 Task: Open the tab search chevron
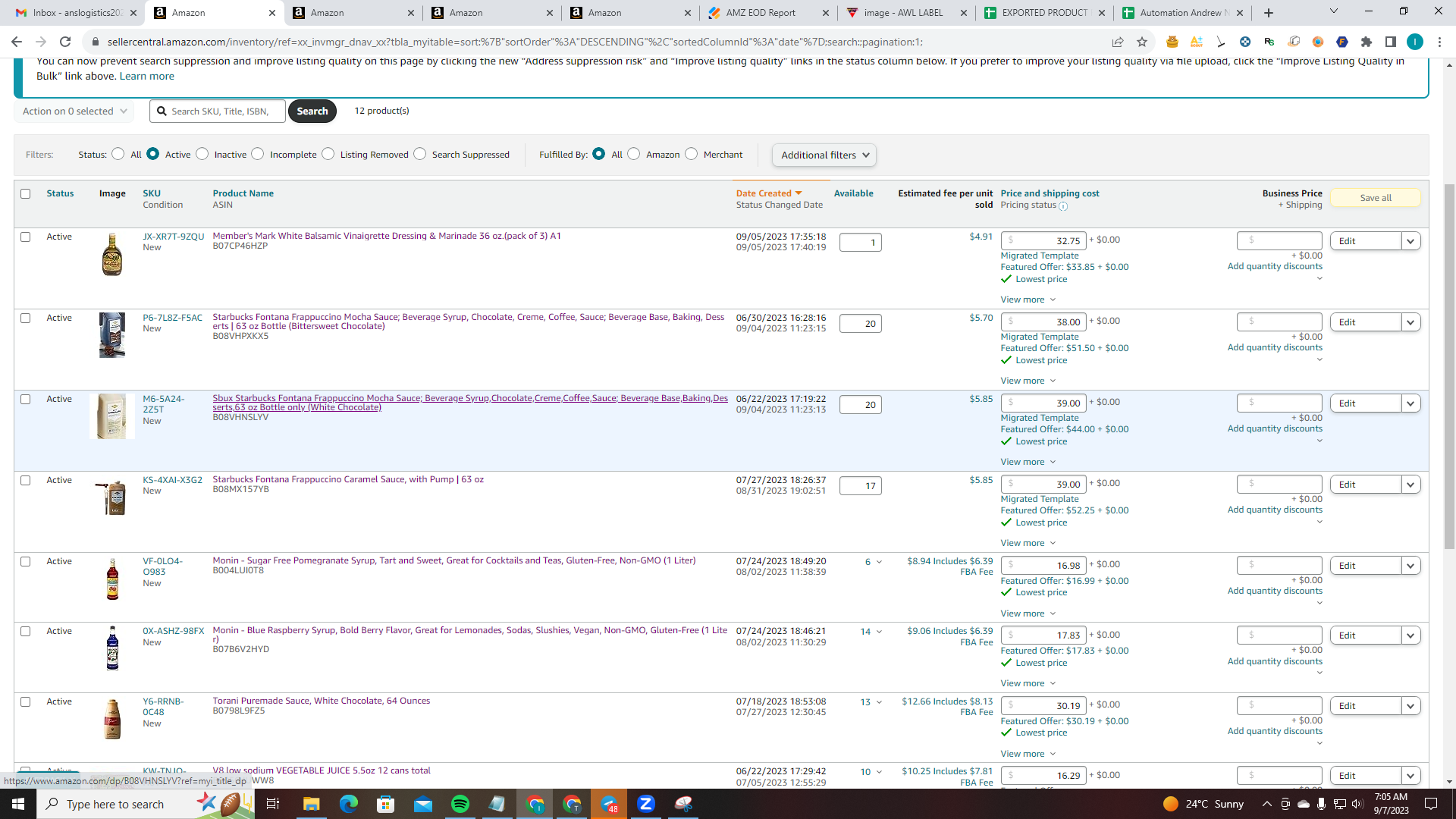tap(1334, 11)
